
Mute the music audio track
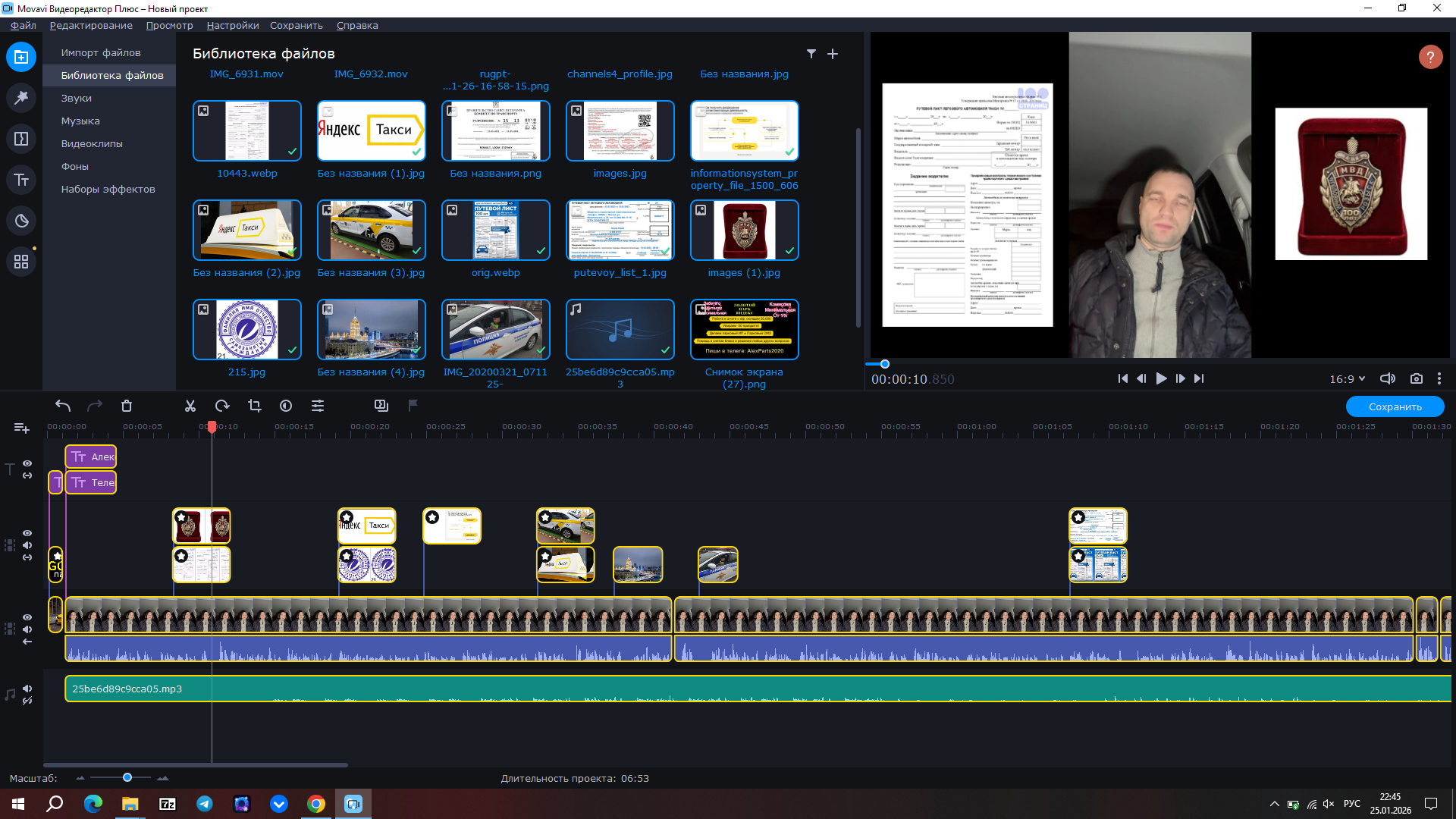point(27,689)
